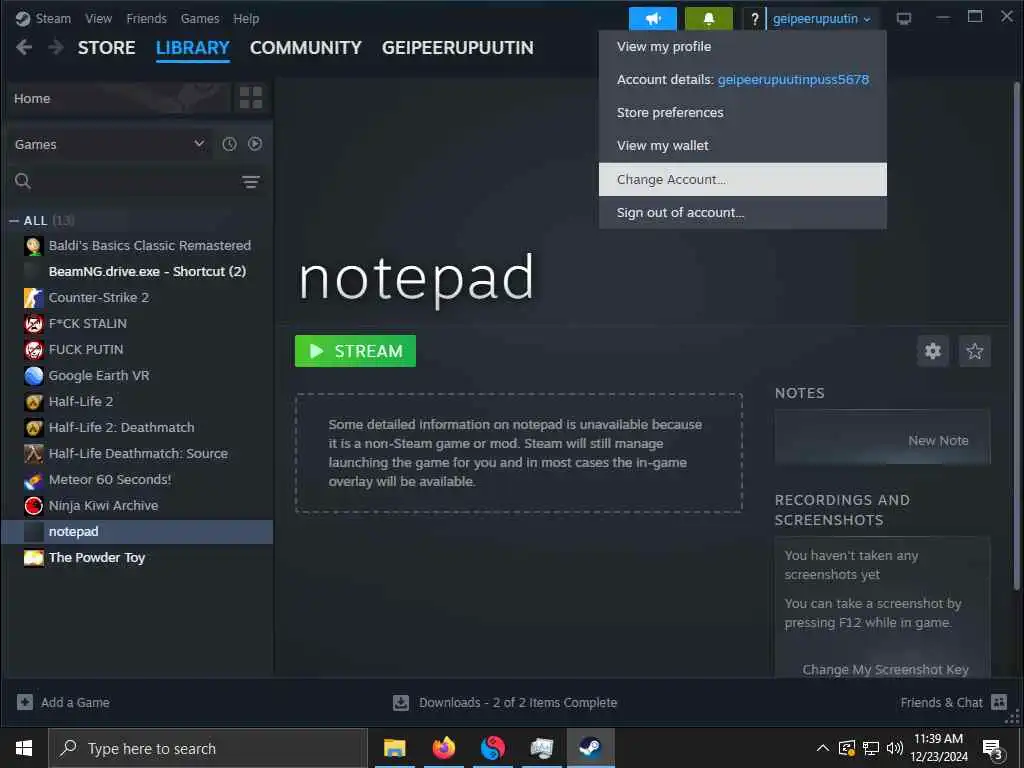The image size is (1024, 768).
Task: Click the library search magnifier icon
Action: click(23, 181)
